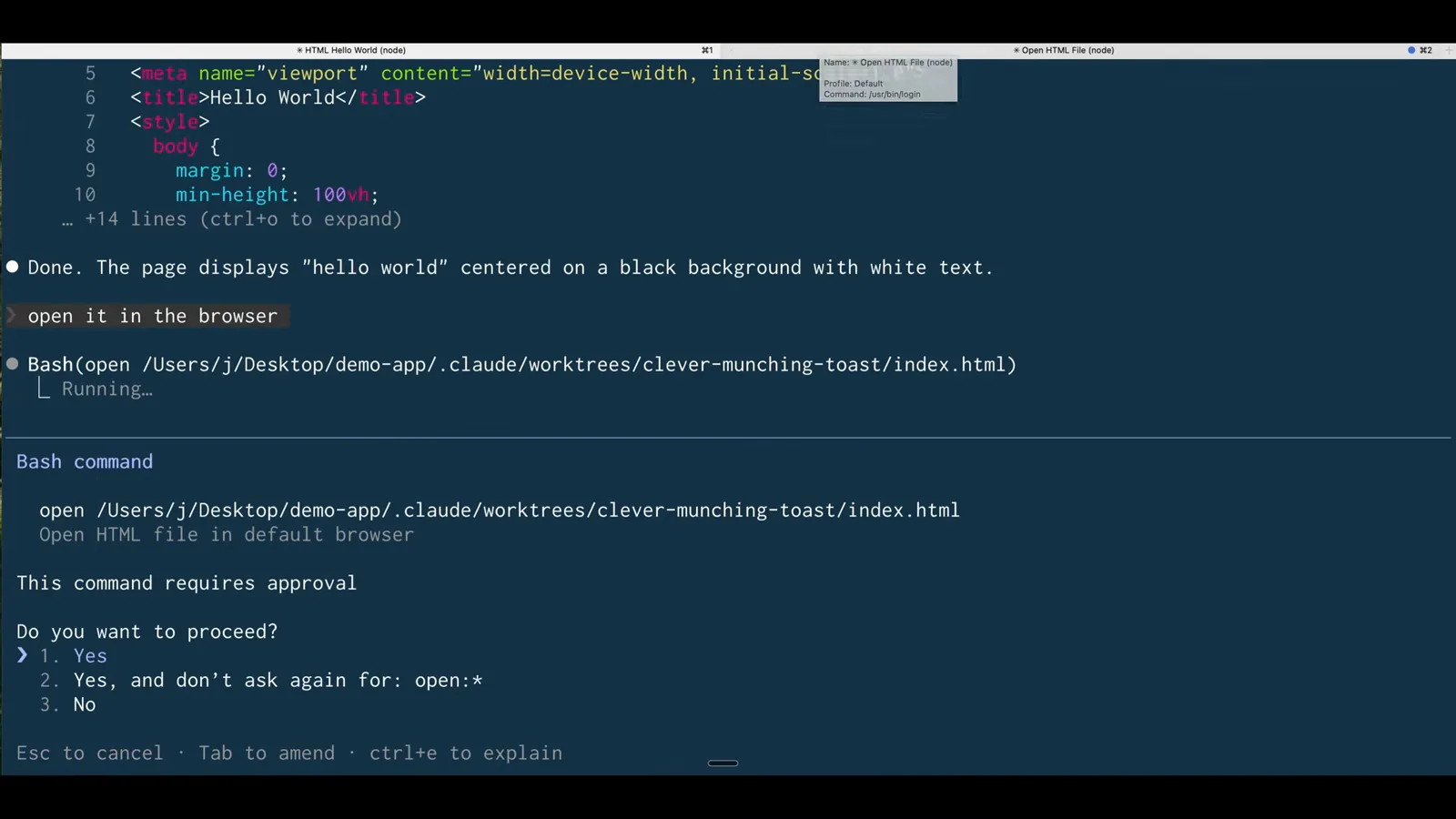
Task: Click the 'ctrl+e to explain' hint
Action: click(x=466, y=753)
